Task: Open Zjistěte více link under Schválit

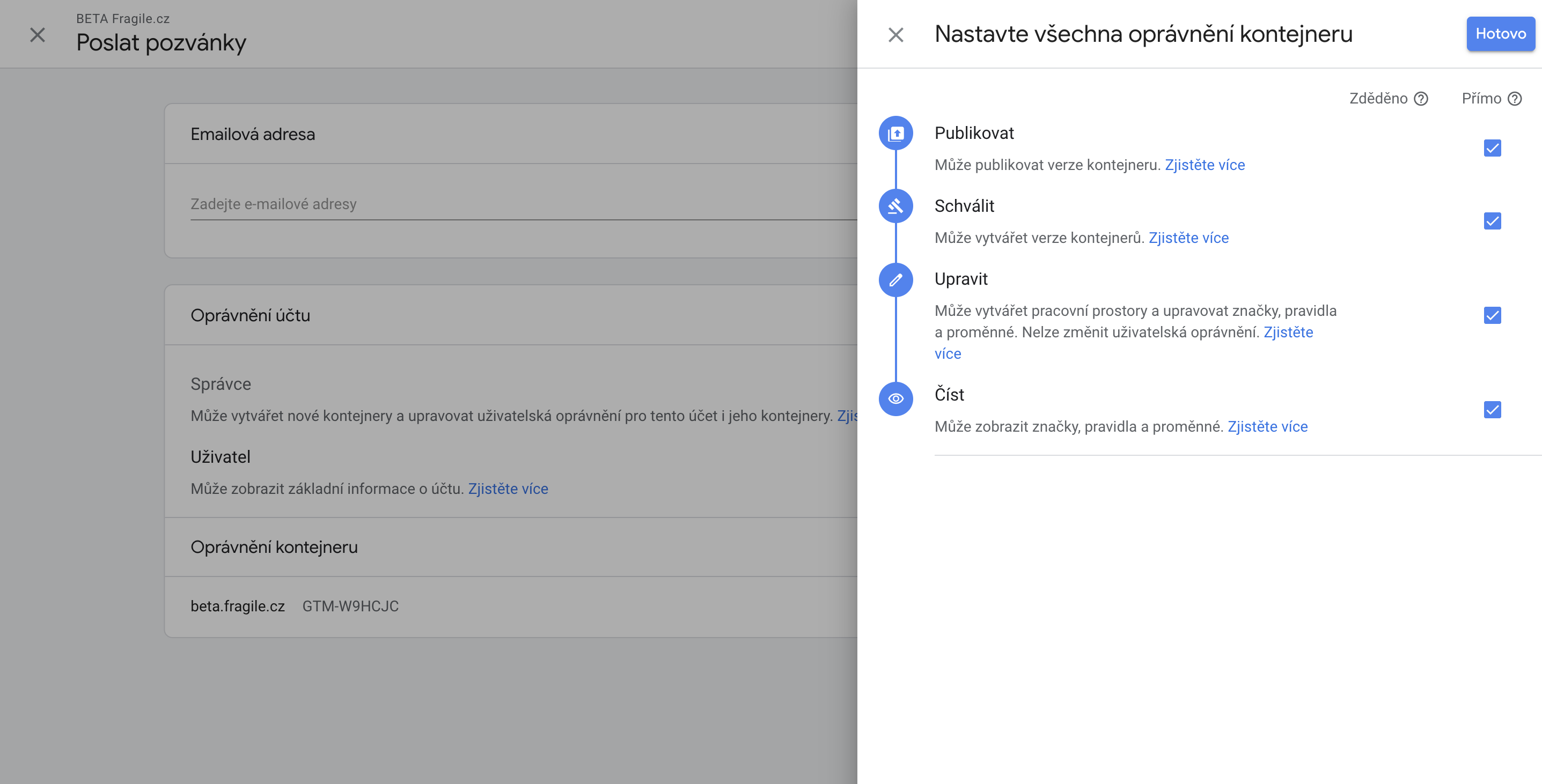Action: (1188, 238)
